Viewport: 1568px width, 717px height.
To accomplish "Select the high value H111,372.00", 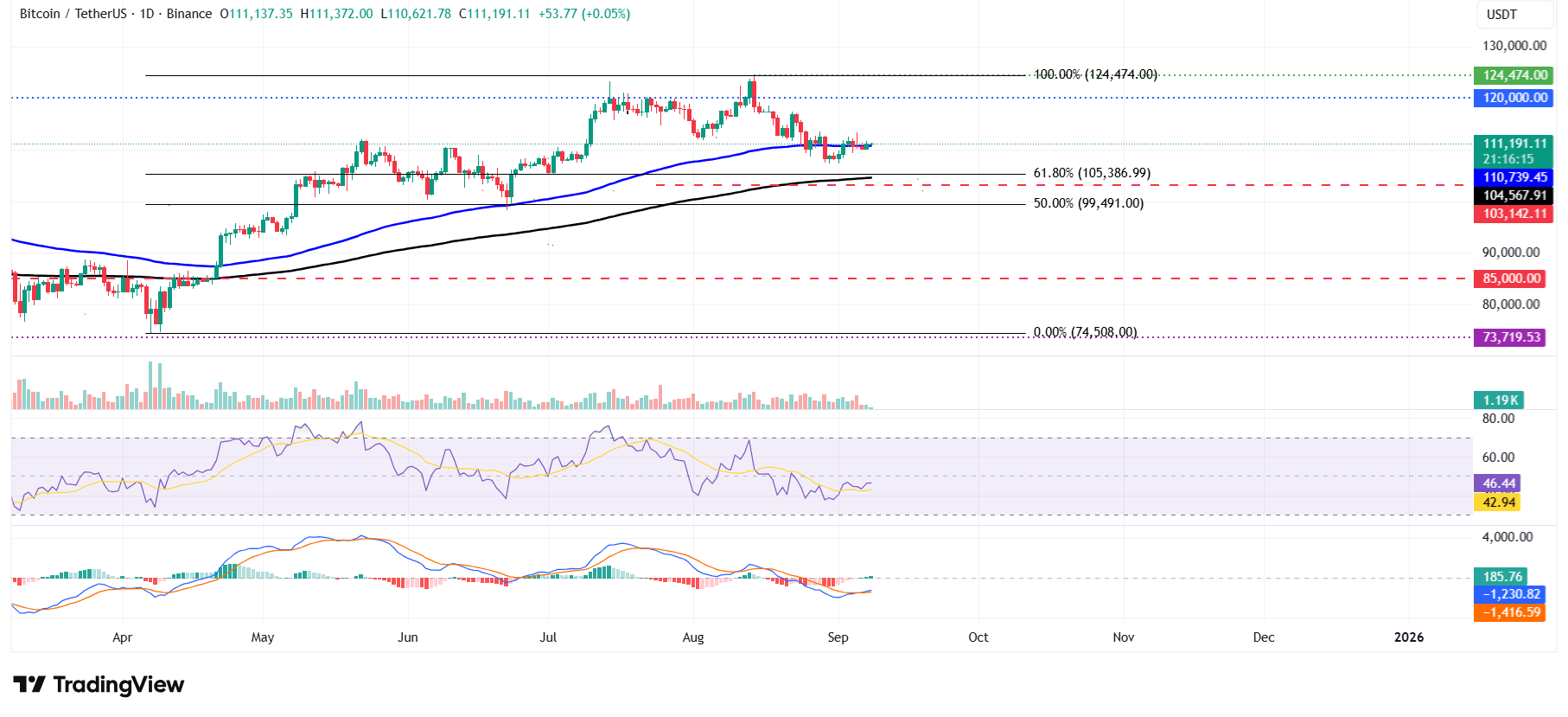I will [336, 14].
